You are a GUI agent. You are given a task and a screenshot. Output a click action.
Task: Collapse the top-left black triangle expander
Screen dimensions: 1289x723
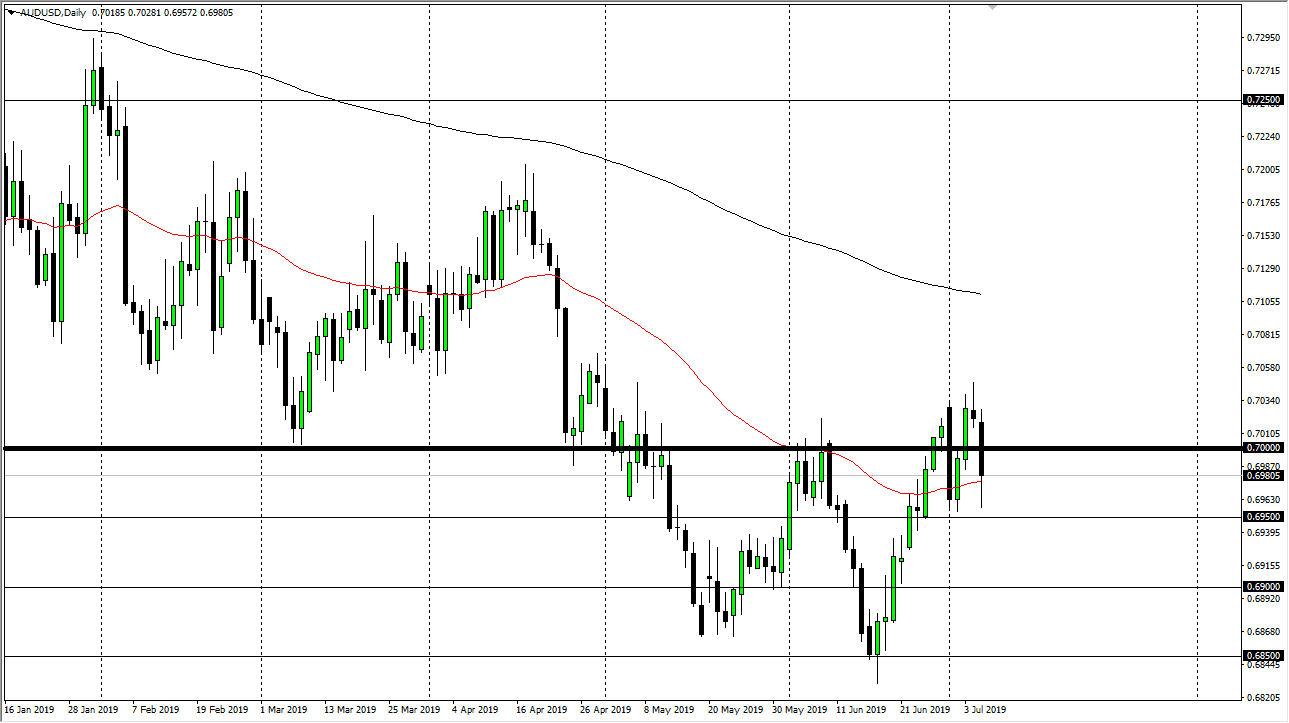[12, 13]
